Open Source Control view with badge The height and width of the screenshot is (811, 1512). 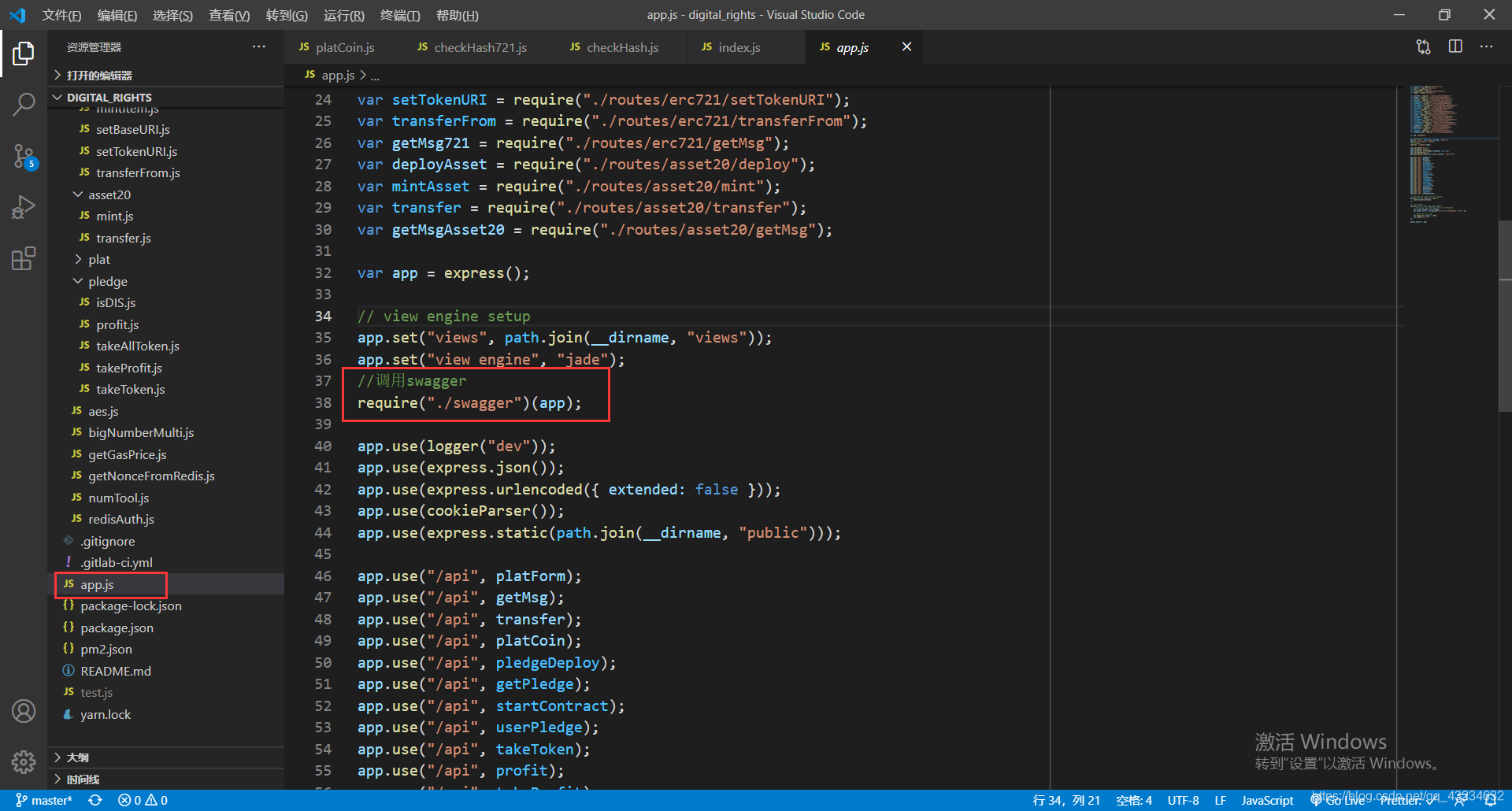24,157
